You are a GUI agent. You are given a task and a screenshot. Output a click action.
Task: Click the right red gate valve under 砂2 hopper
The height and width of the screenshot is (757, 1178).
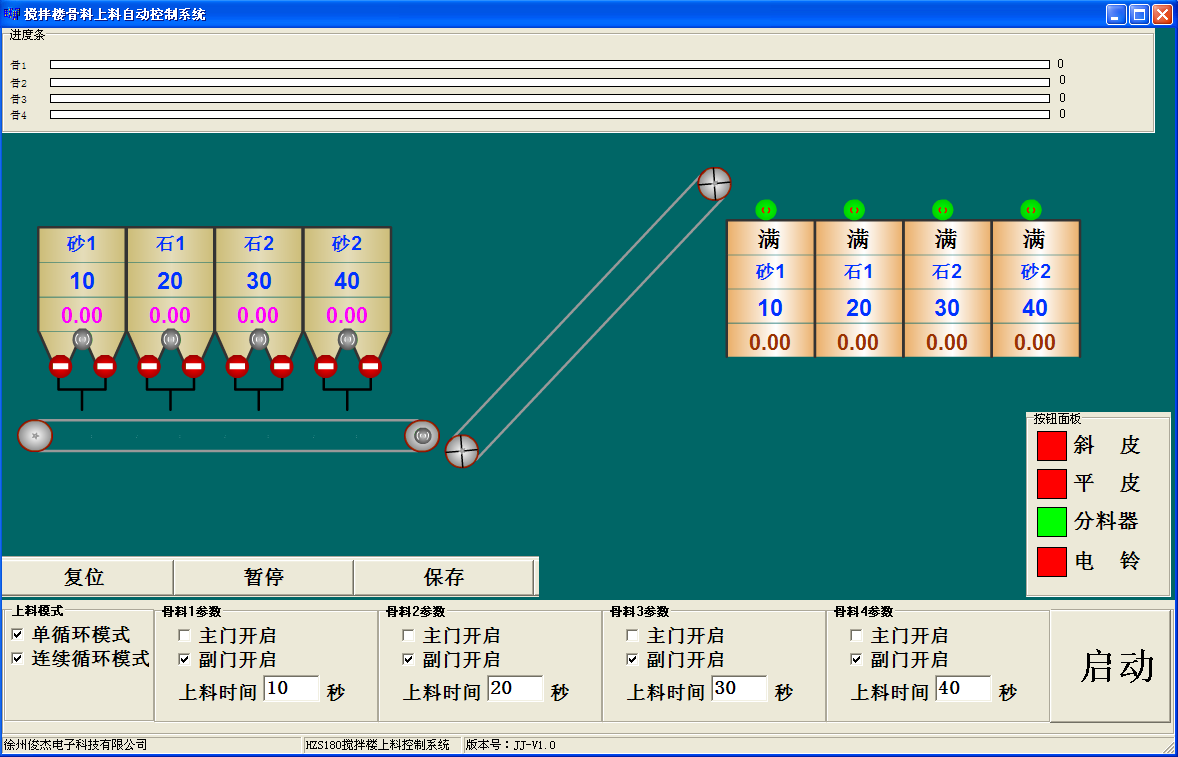[x=370, y=366]
